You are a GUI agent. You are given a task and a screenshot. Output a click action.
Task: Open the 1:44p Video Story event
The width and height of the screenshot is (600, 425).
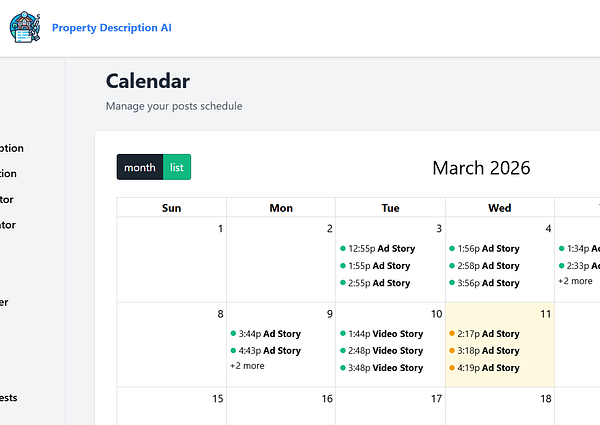coord(382,334)
